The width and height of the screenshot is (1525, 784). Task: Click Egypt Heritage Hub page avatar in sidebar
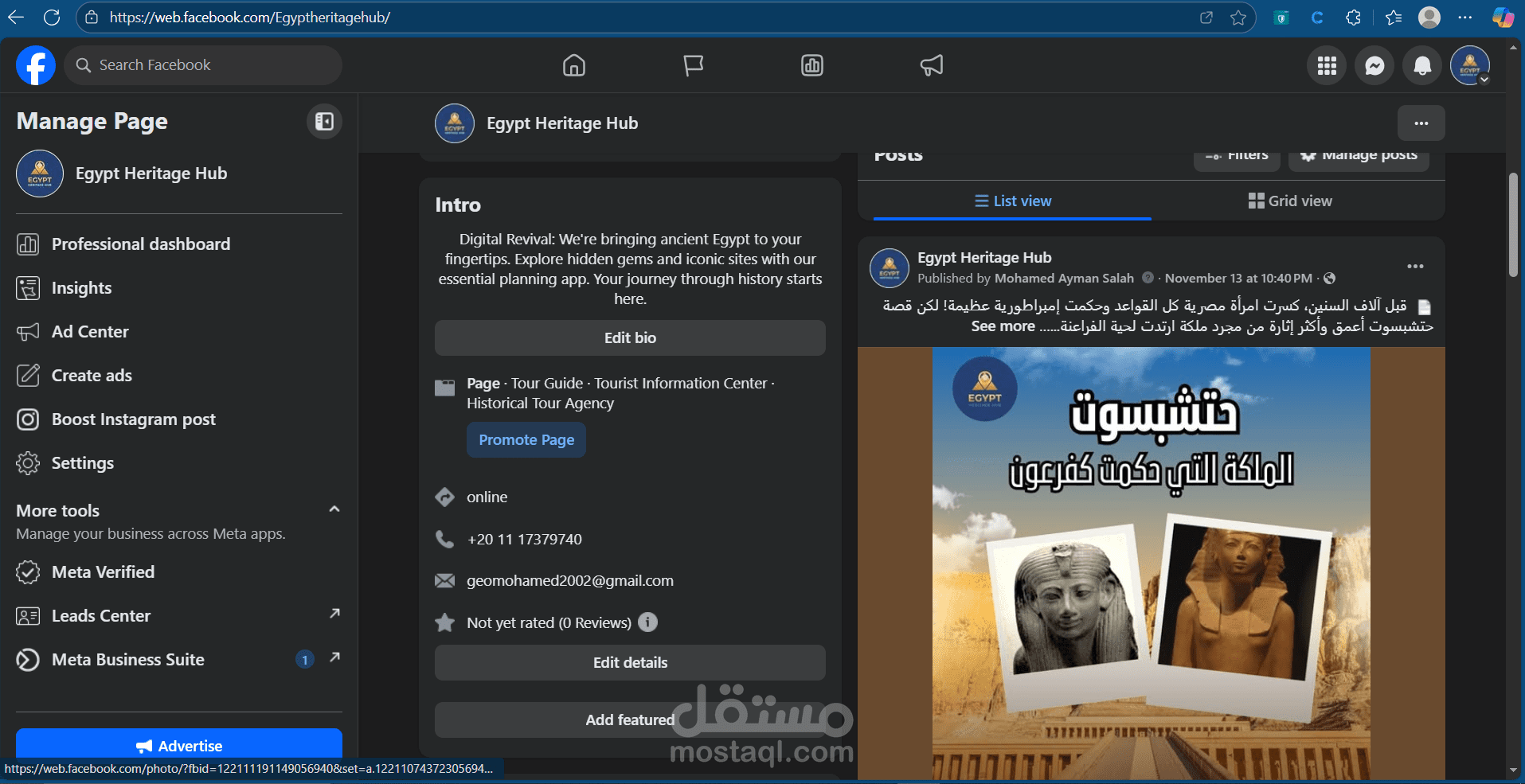point(40,174)
